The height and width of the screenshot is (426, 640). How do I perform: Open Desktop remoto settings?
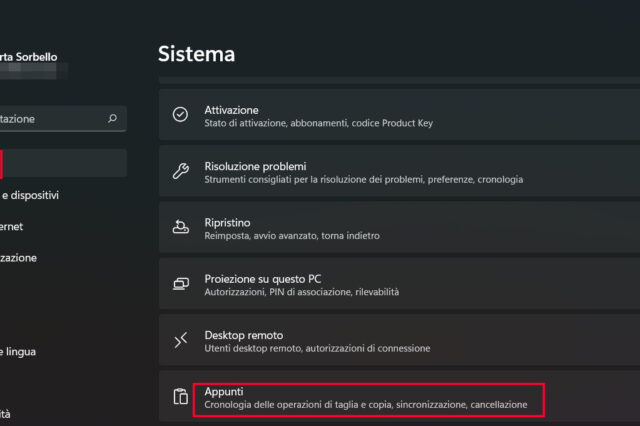click(400, 341)
